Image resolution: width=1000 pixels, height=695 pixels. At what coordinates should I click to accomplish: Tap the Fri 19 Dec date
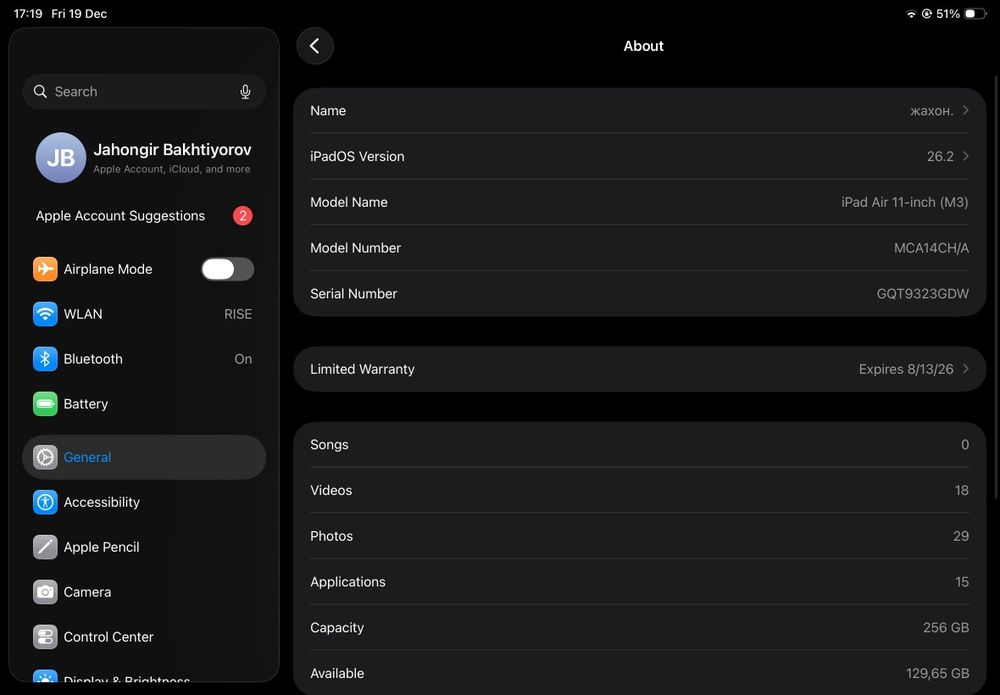[x=79, y=13]
